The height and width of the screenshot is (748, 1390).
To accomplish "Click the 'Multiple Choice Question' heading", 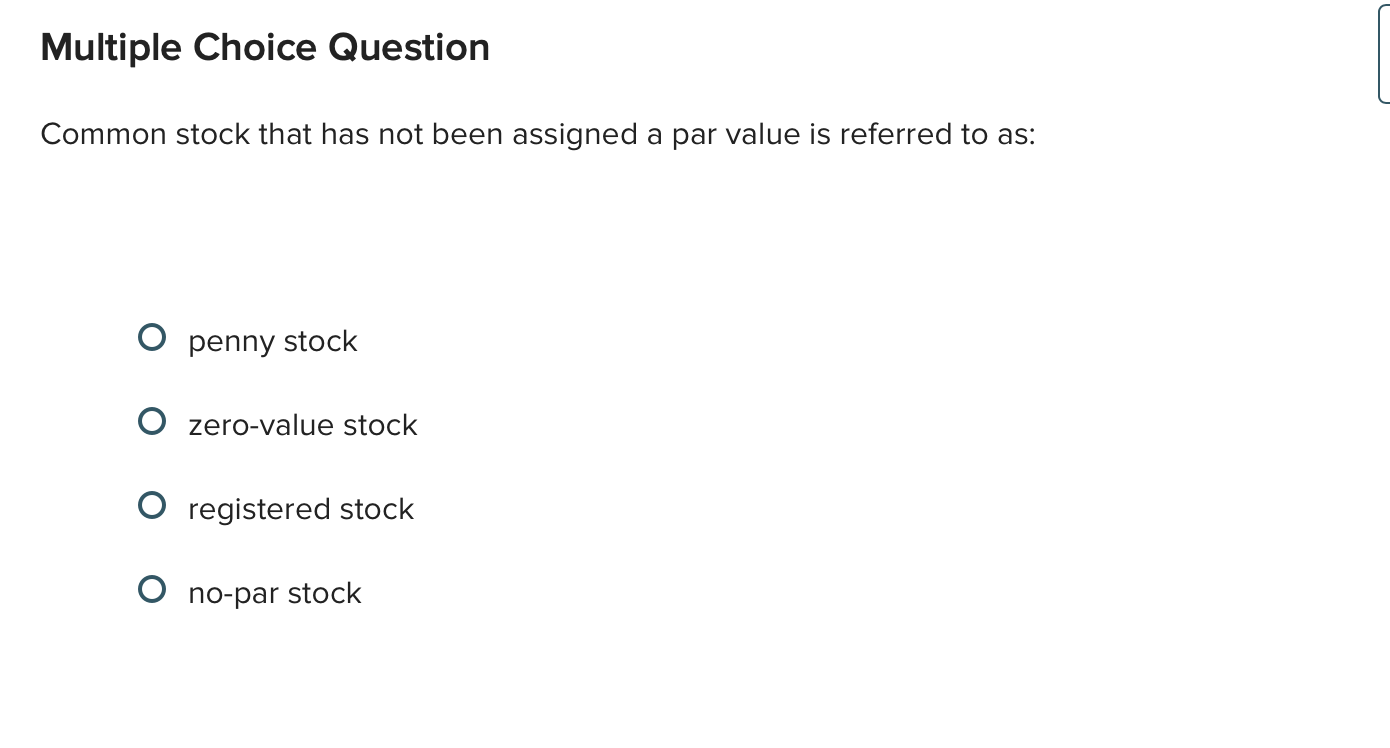I will coord(265,47).
